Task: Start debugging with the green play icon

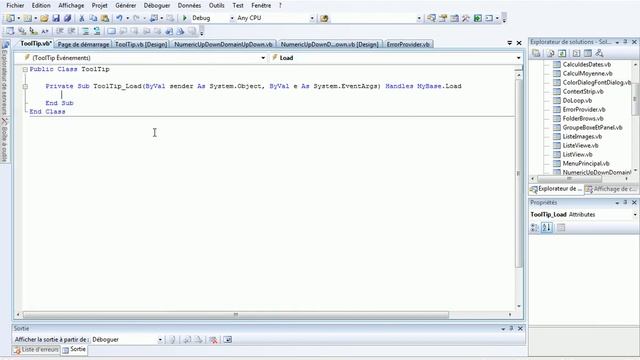Action: (x=184, y=18)
